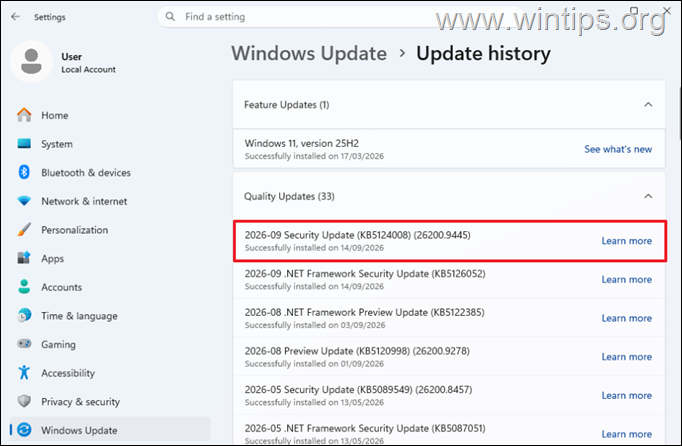Click the User Local Account name
This screenshot has height=446, width=682.
(x=88, y=63)
